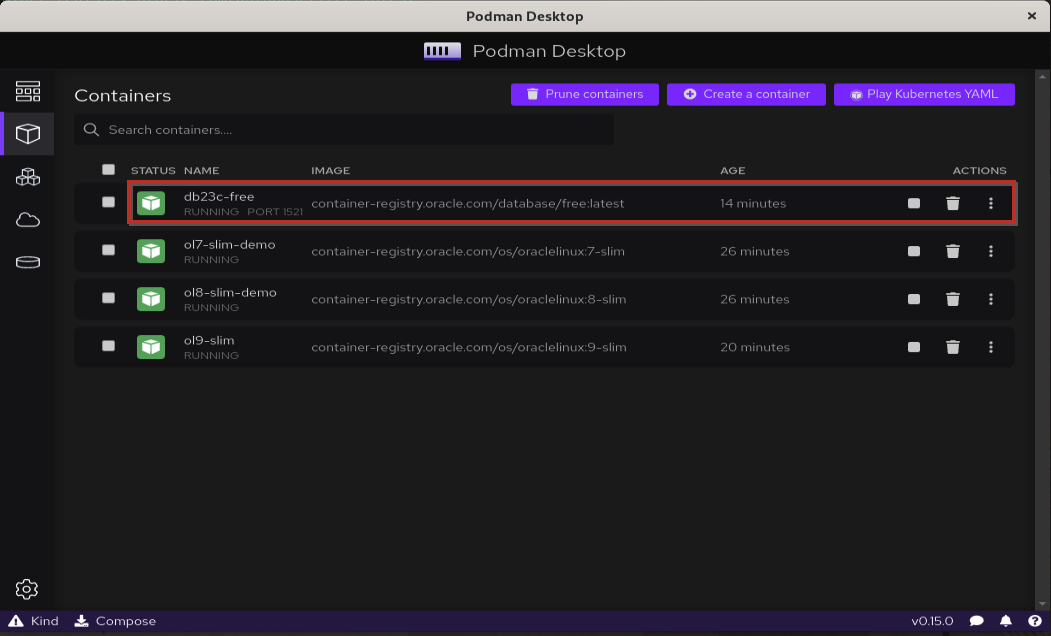Select the db23c-free container checkbox

pos(108,203)
